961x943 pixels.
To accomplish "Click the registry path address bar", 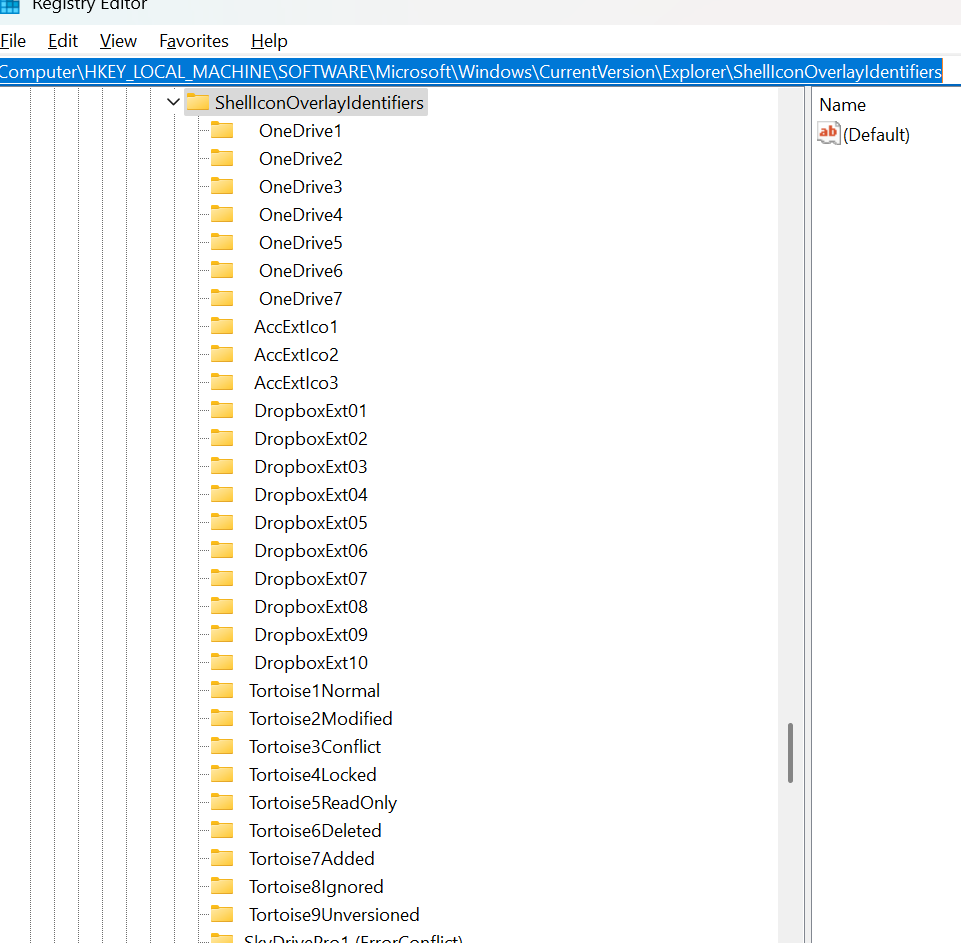I will point(470,72).
